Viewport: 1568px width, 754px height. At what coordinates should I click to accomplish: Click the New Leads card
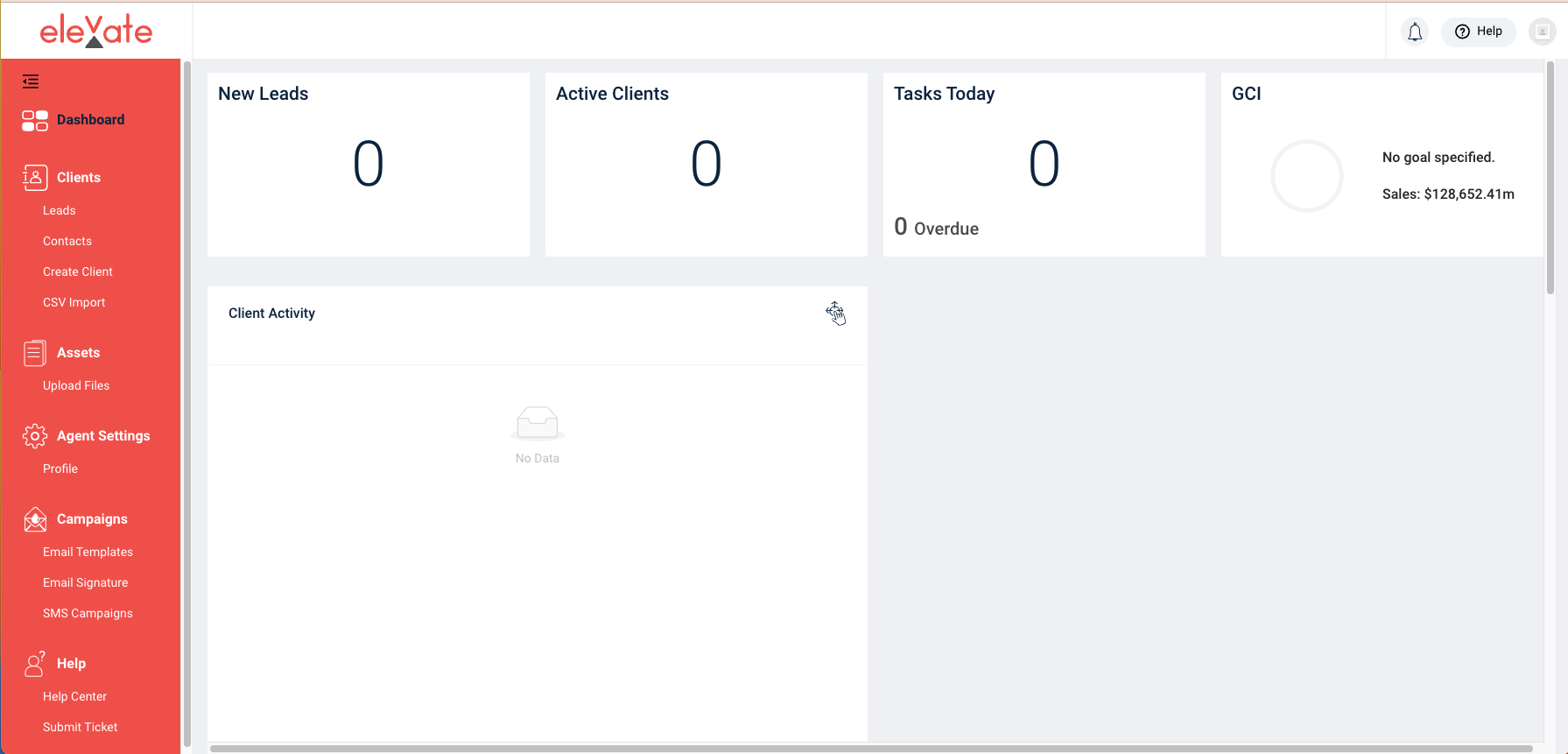click(x=369, y=165)
